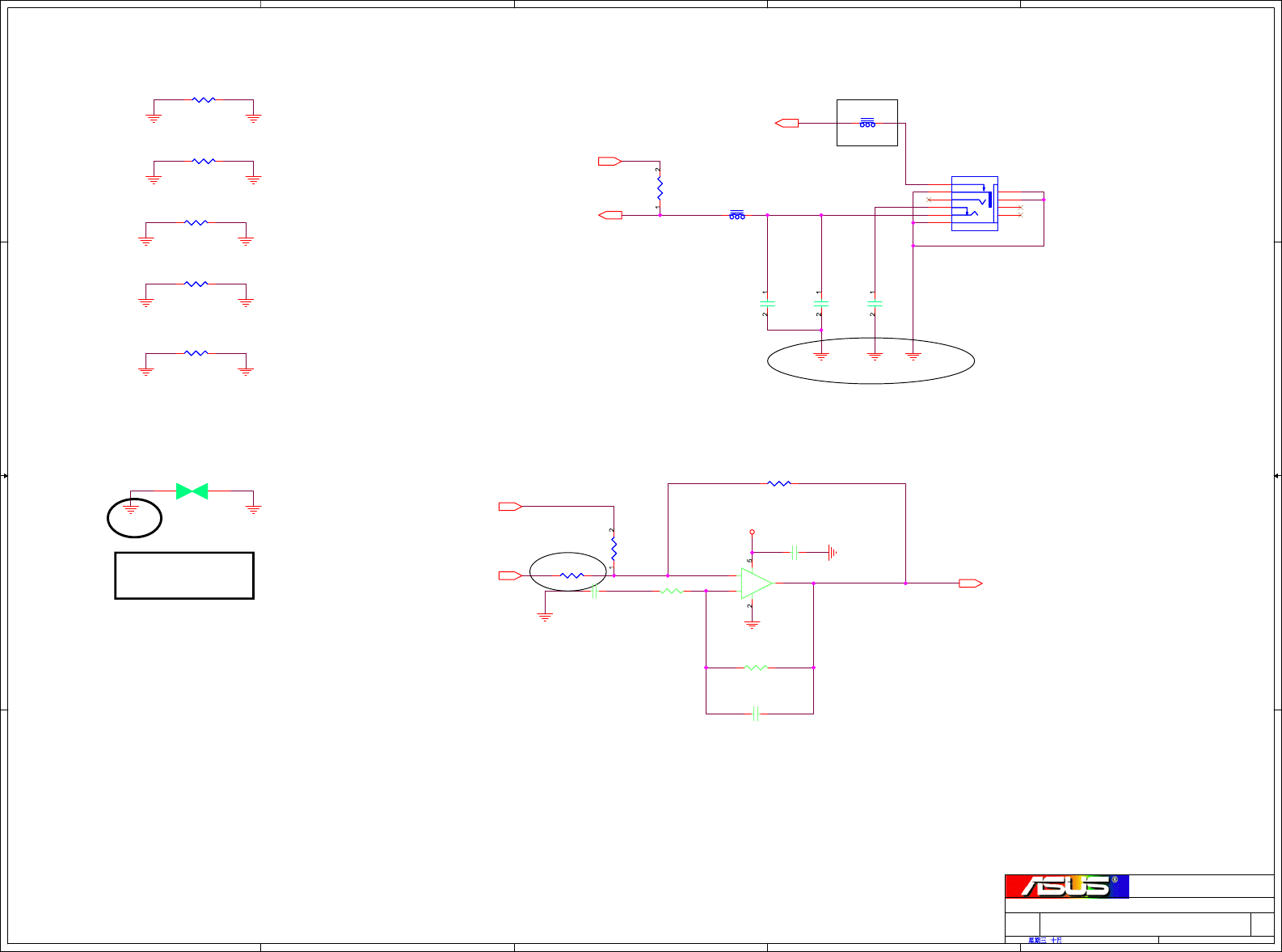Select the green capacitor beside the op-amp supply pin

[x=795, y=553]
